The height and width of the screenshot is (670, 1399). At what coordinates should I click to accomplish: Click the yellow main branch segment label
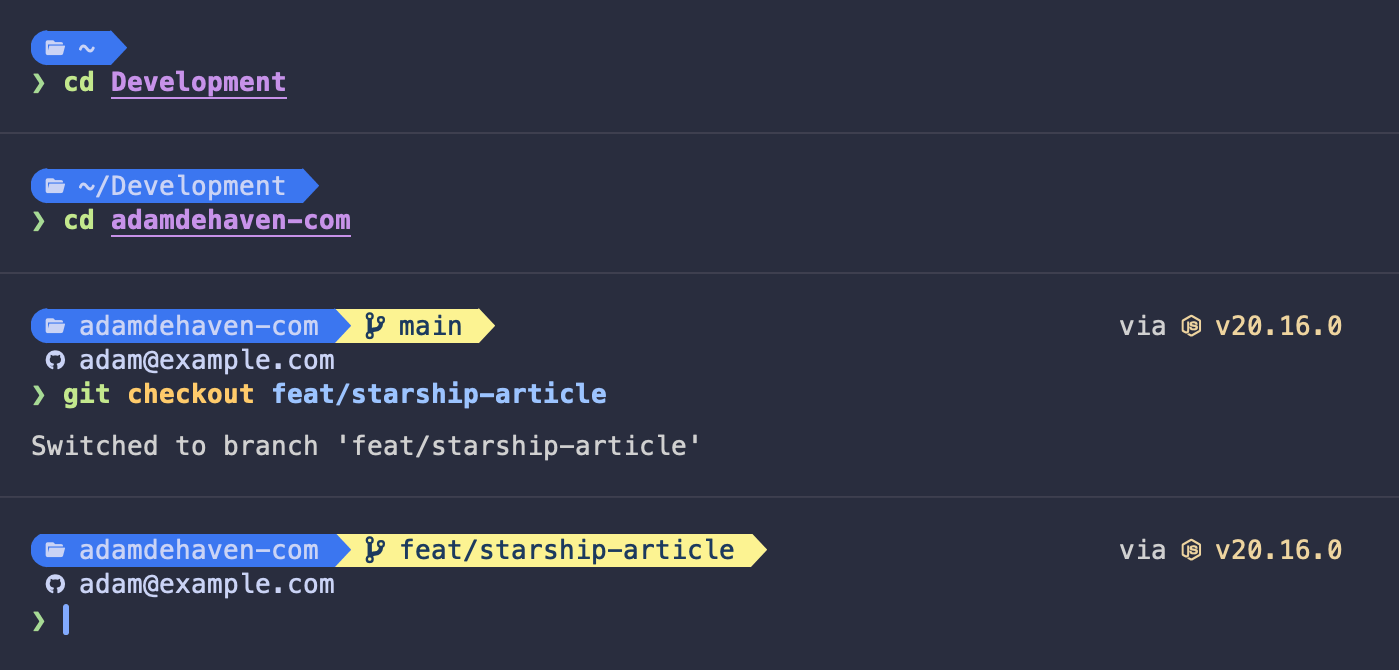point(430,326)
